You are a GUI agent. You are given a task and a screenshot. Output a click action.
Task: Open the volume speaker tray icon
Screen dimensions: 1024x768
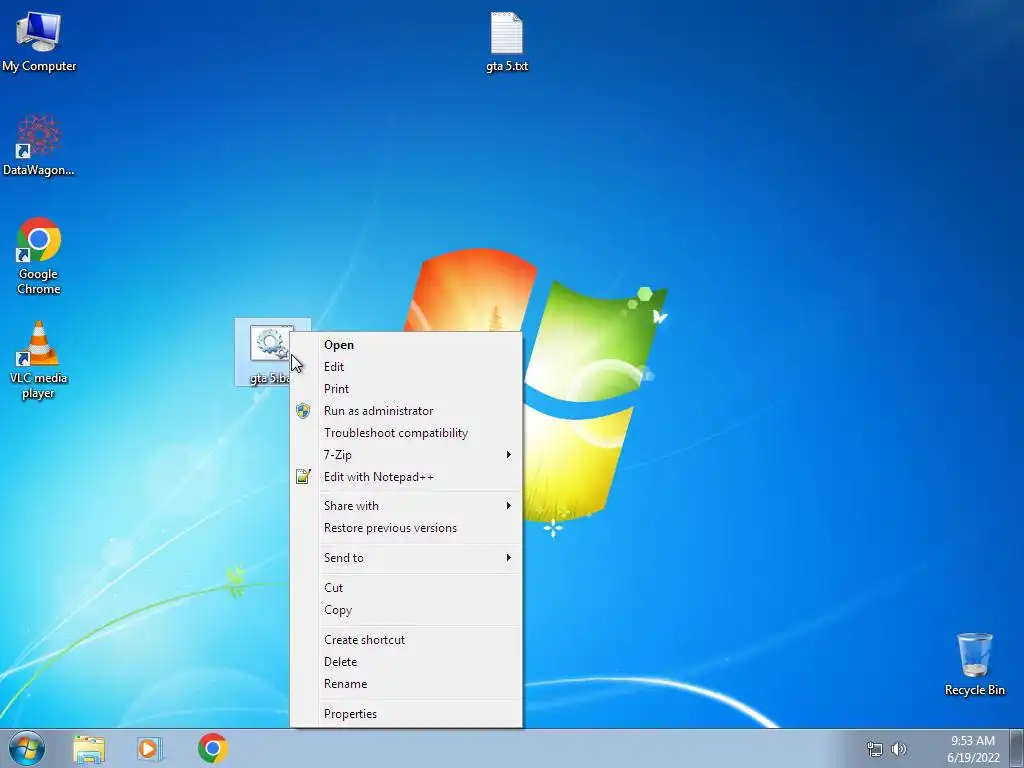899,749
